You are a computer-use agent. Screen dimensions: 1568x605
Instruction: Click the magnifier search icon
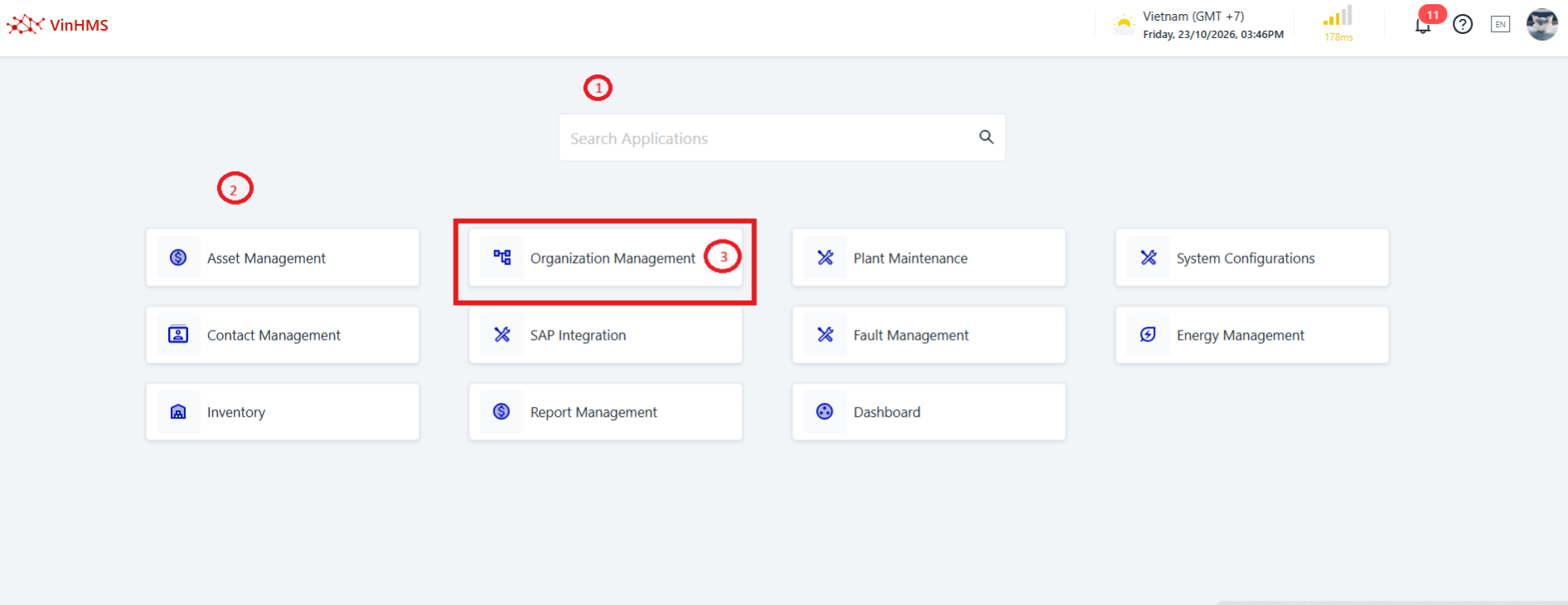[986, 137]
